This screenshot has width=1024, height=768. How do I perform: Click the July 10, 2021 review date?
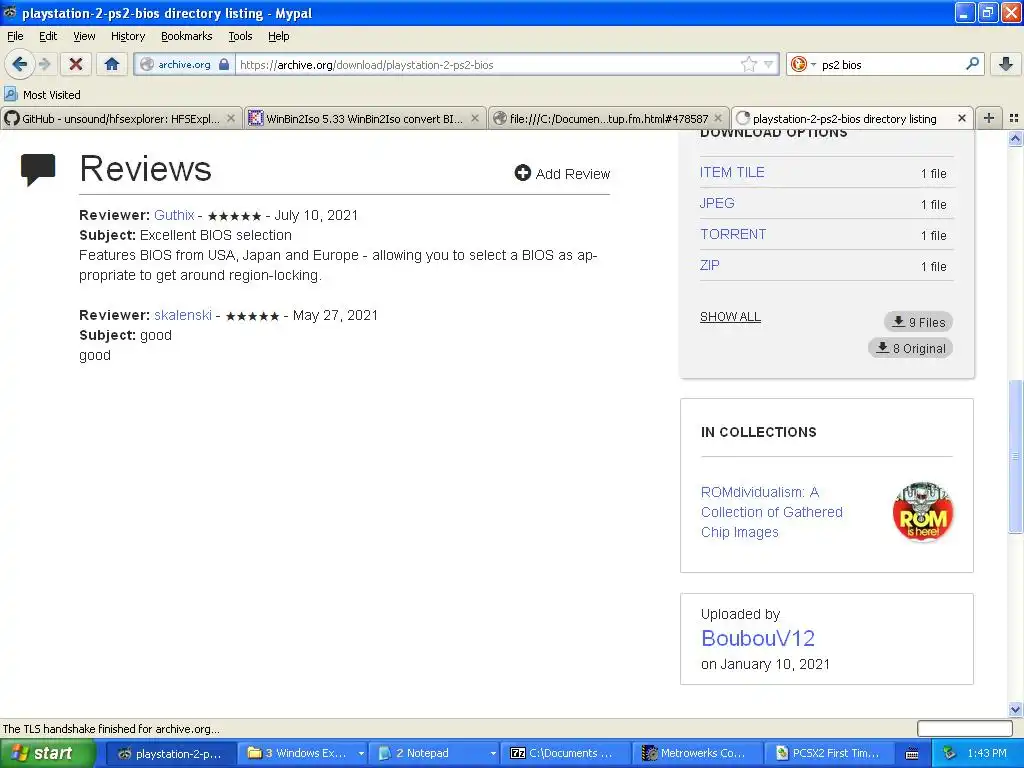316,215
